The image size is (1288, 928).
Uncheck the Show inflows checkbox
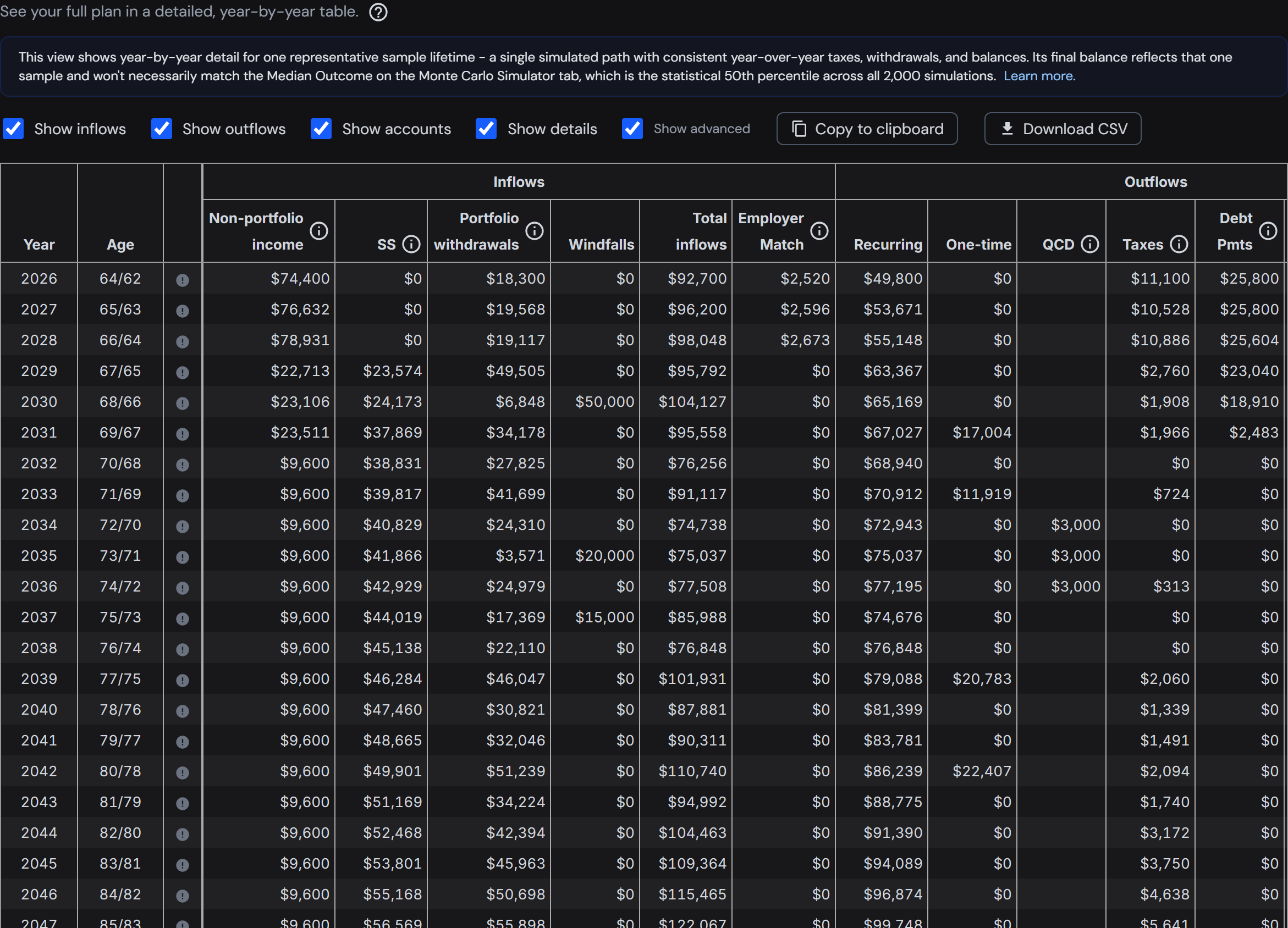(14, 129)
